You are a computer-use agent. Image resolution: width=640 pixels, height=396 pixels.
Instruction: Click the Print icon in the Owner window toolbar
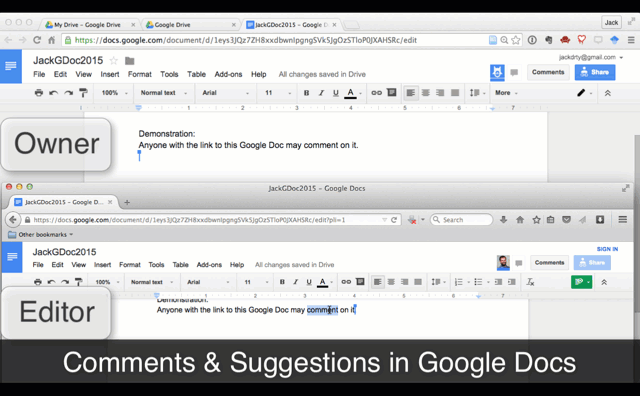click(39, 93)
